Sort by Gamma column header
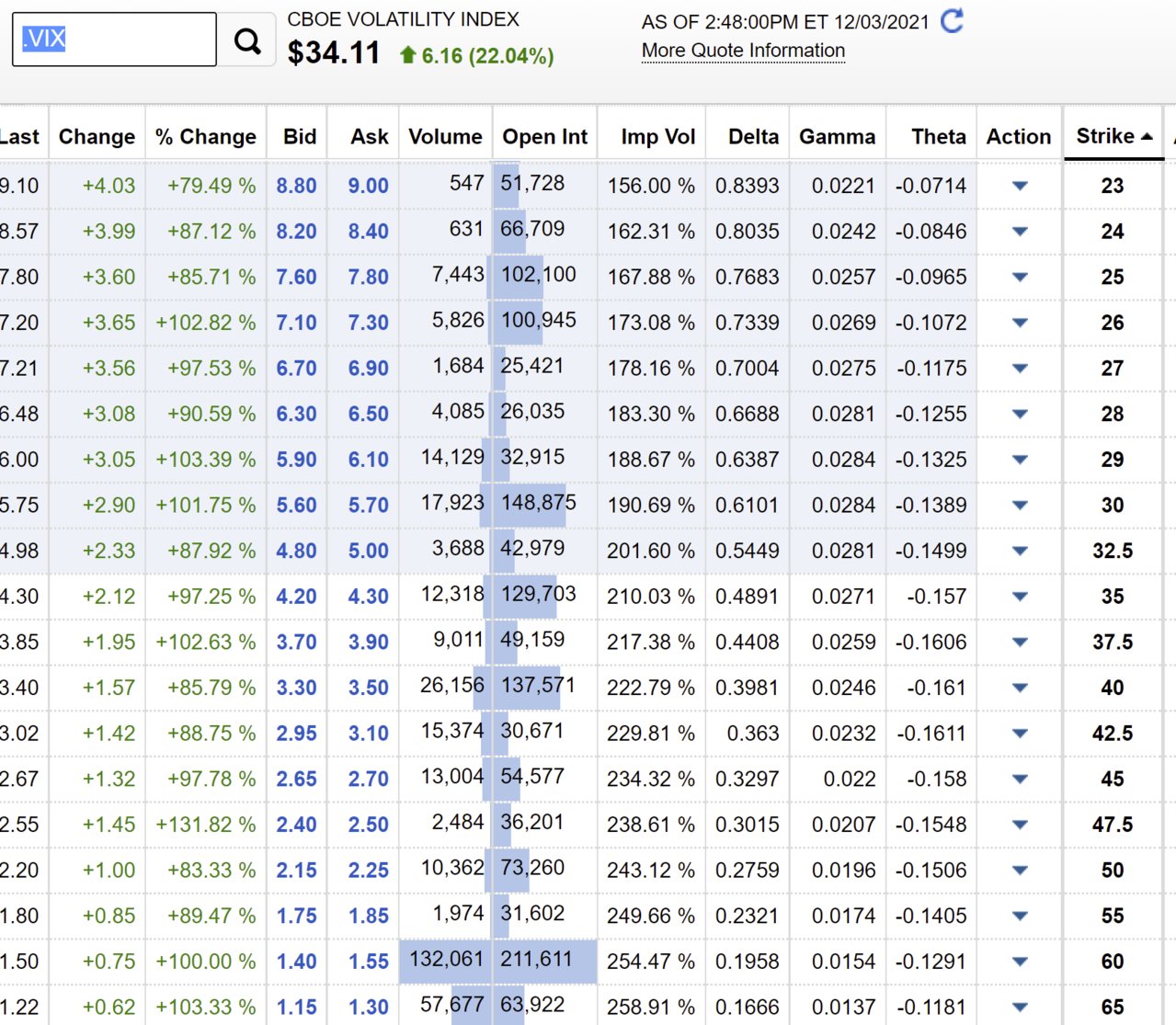 click(837, 137)
